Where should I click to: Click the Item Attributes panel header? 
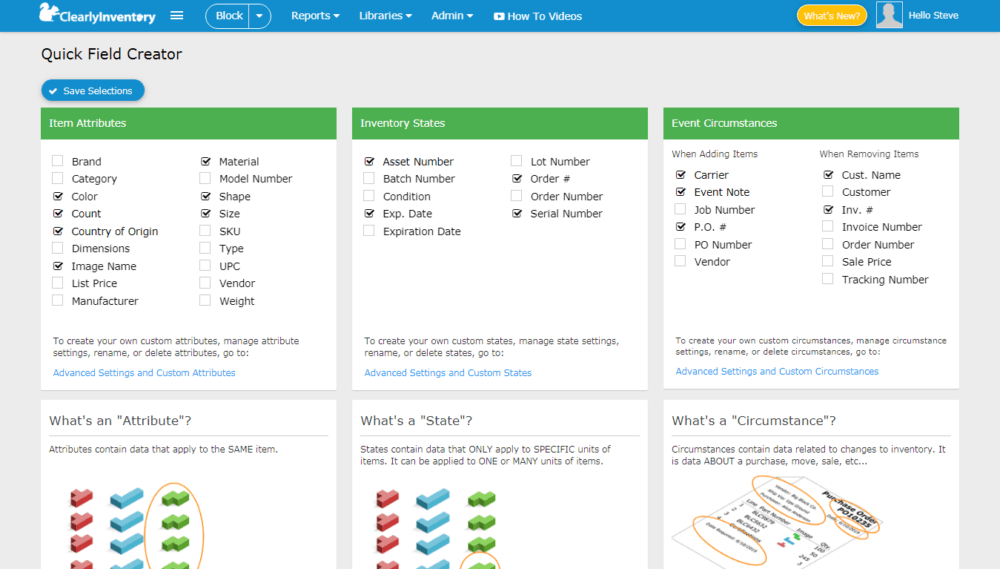pyautogui.click(x=189, y=123)
